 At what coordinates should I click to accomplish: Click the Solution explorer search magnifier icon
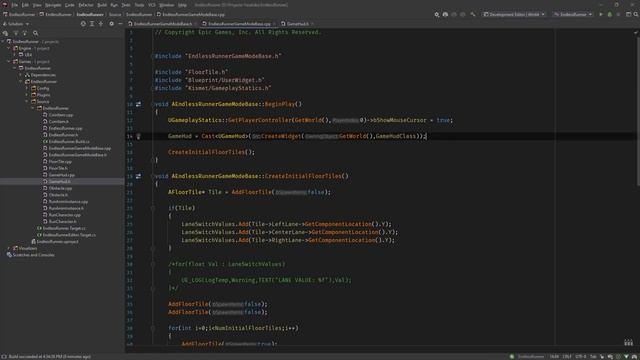pyautogui.click(x=36, y=33)
